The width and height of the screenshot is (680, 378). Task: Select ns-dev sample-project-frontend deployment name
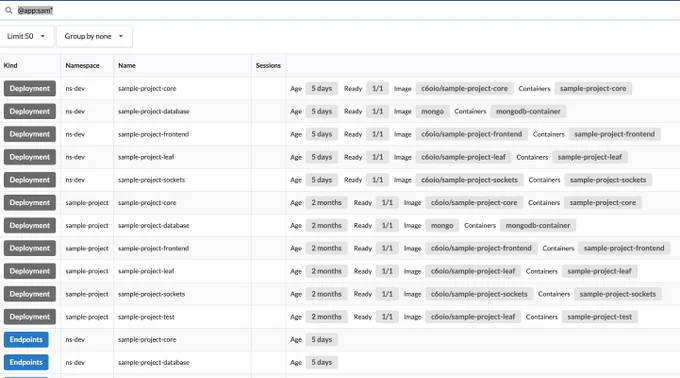pyautogui.click(x=154, y=134)
